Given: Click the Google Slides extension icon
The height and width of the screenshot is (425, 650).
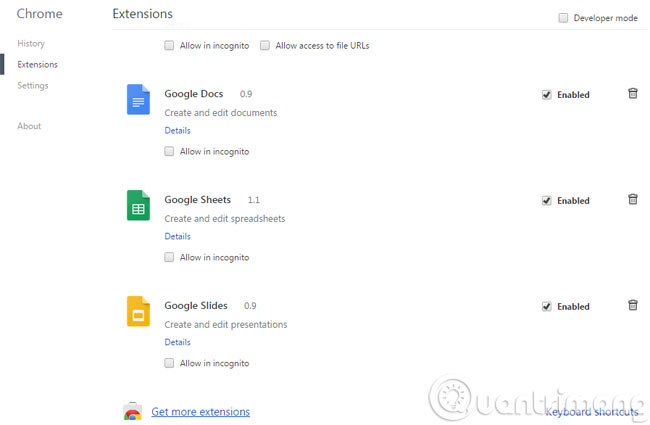Looking at the screenshot, I should click(138, 311).
